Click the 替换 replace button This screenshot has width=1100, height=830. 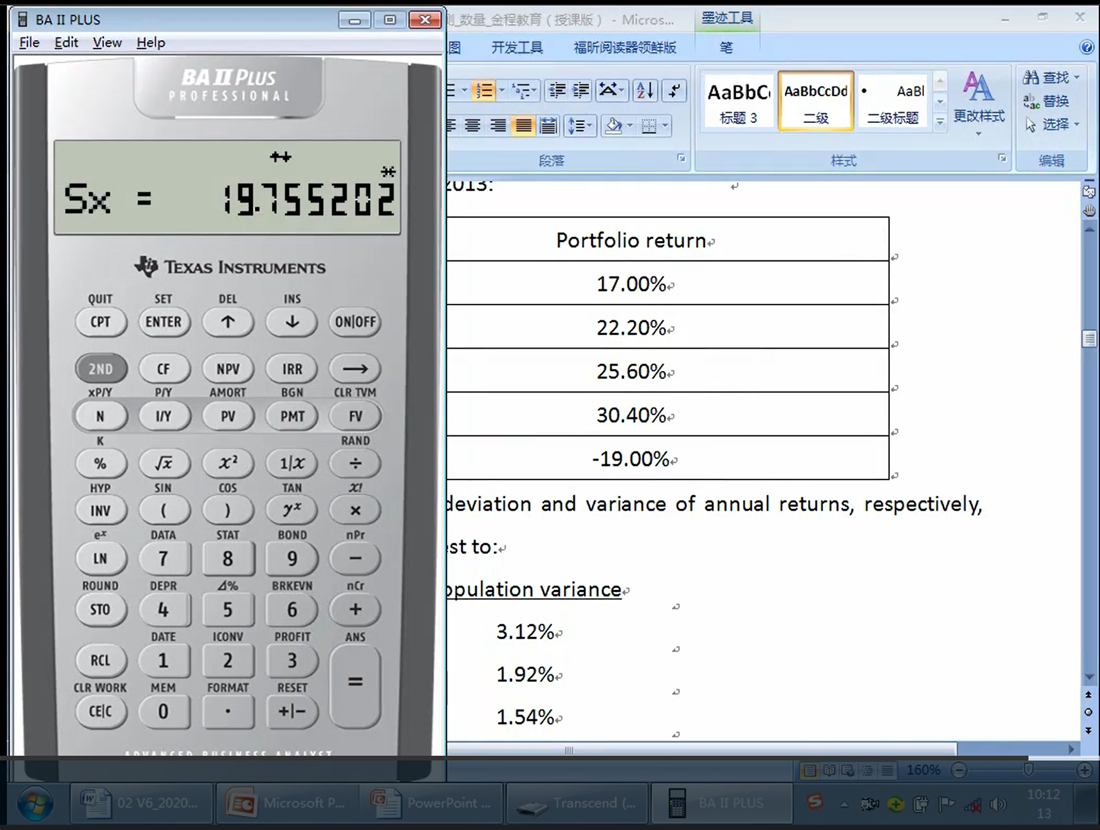pyautogui.click(x=1046, y=101)
